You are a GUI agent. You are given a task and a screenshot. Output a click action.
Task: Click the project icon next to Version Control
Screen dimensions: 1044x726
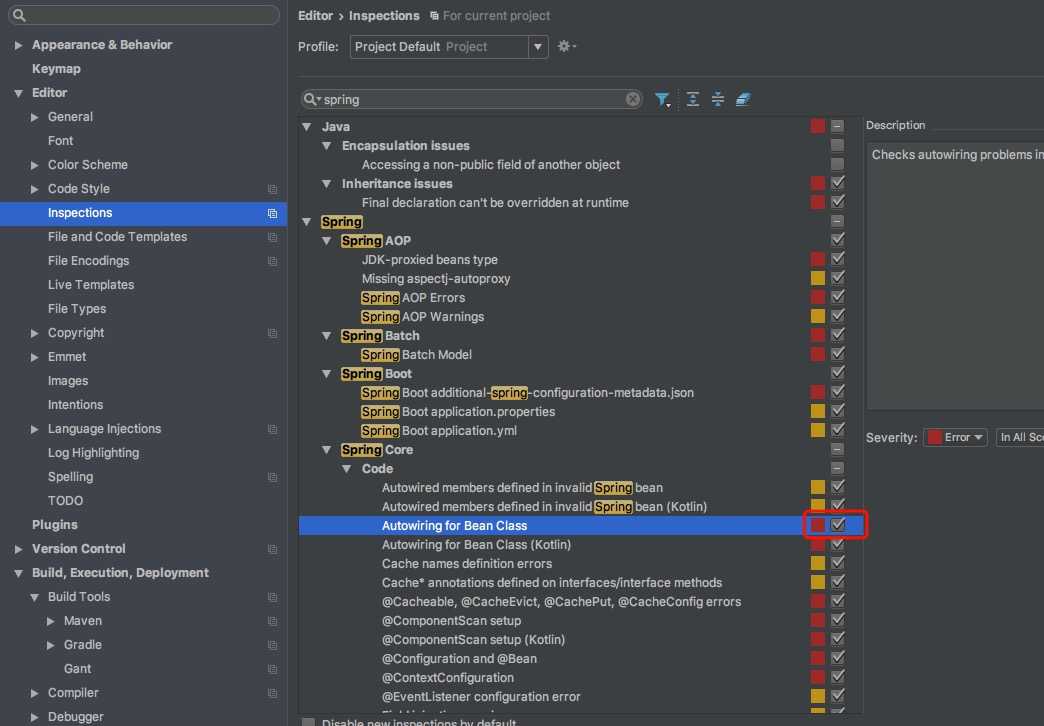[x=272, y=549]
